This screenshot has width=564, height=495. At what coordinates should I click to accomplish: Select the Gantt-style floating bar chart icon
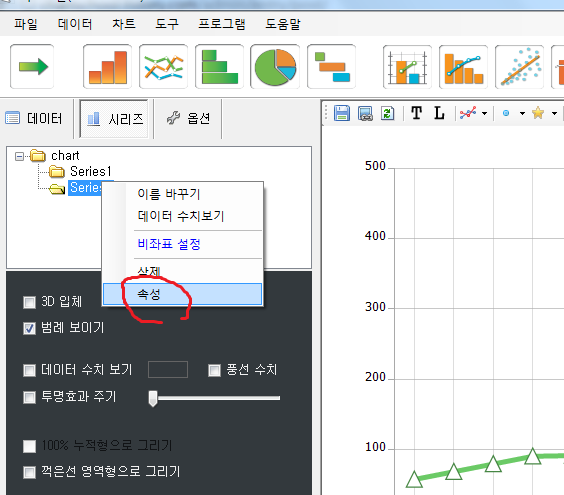pyautogui.click(x=331, y=67)
